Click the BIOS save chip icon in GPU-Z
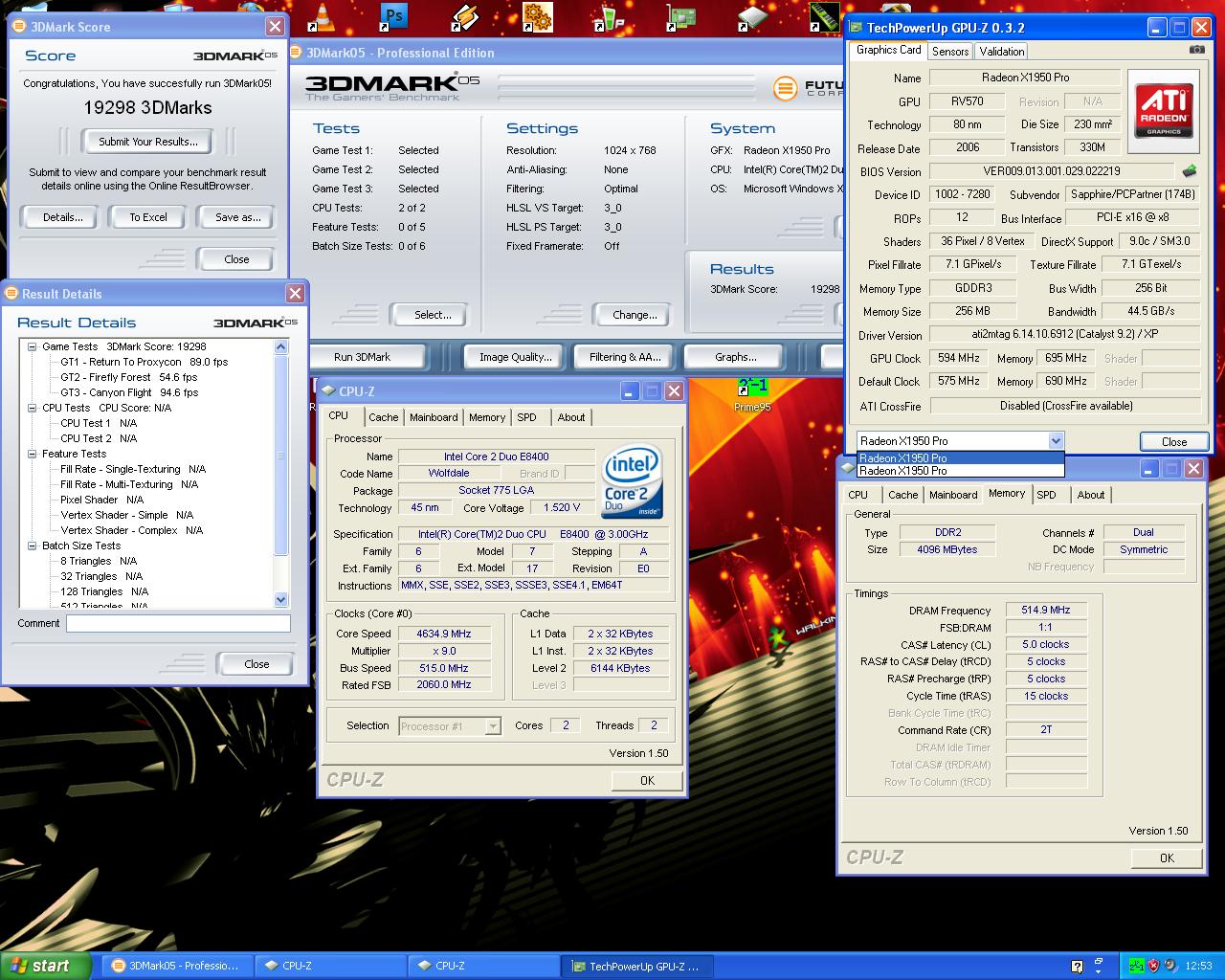The image size is (1225, 980). [x=1190, y=171]
